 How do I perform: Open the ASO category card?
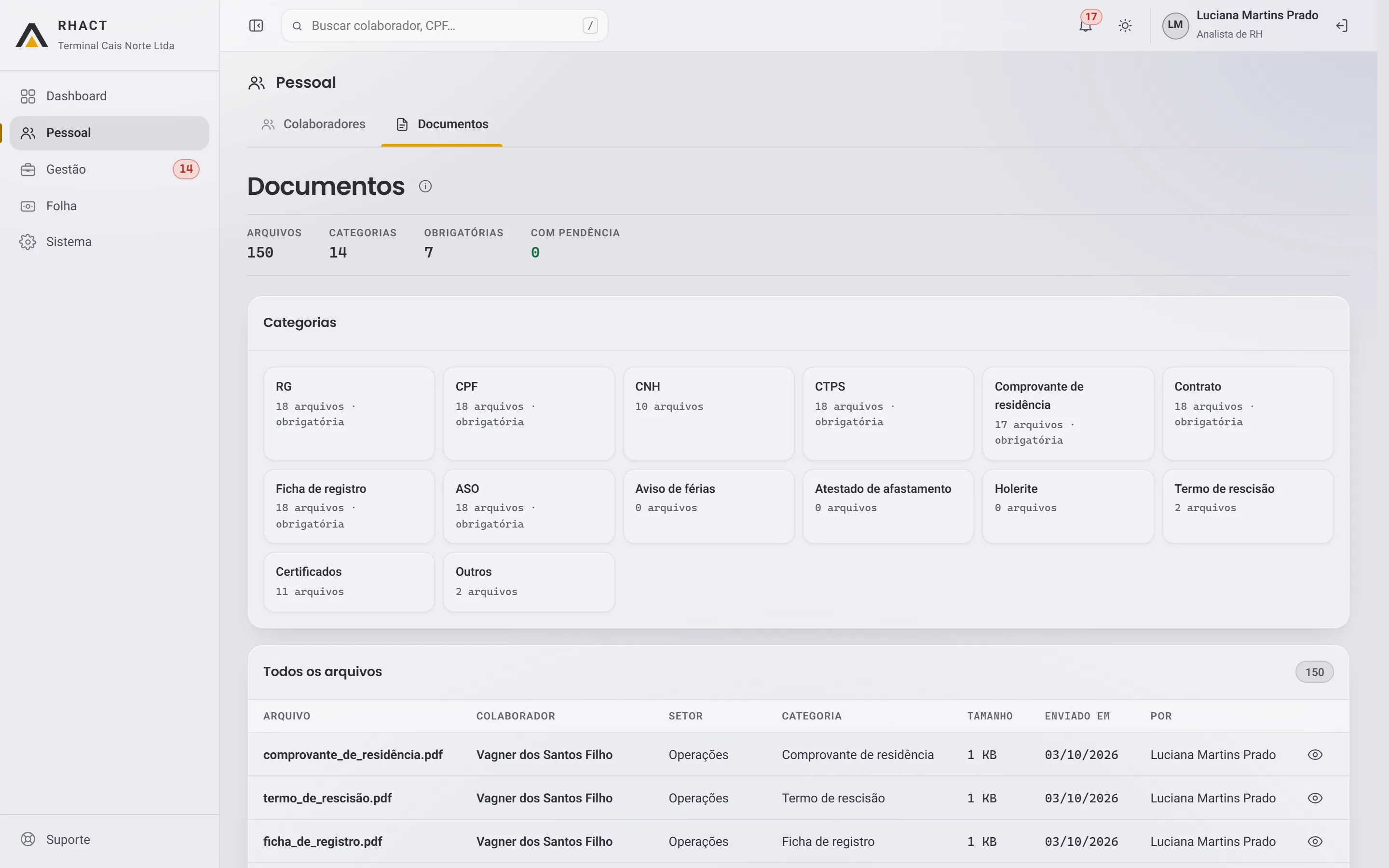tap(529, 506)
